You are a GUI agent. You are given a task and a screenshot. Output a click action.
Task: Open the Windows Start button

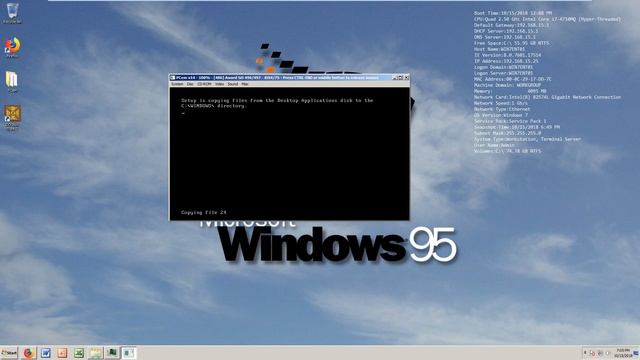click(9, 353)
